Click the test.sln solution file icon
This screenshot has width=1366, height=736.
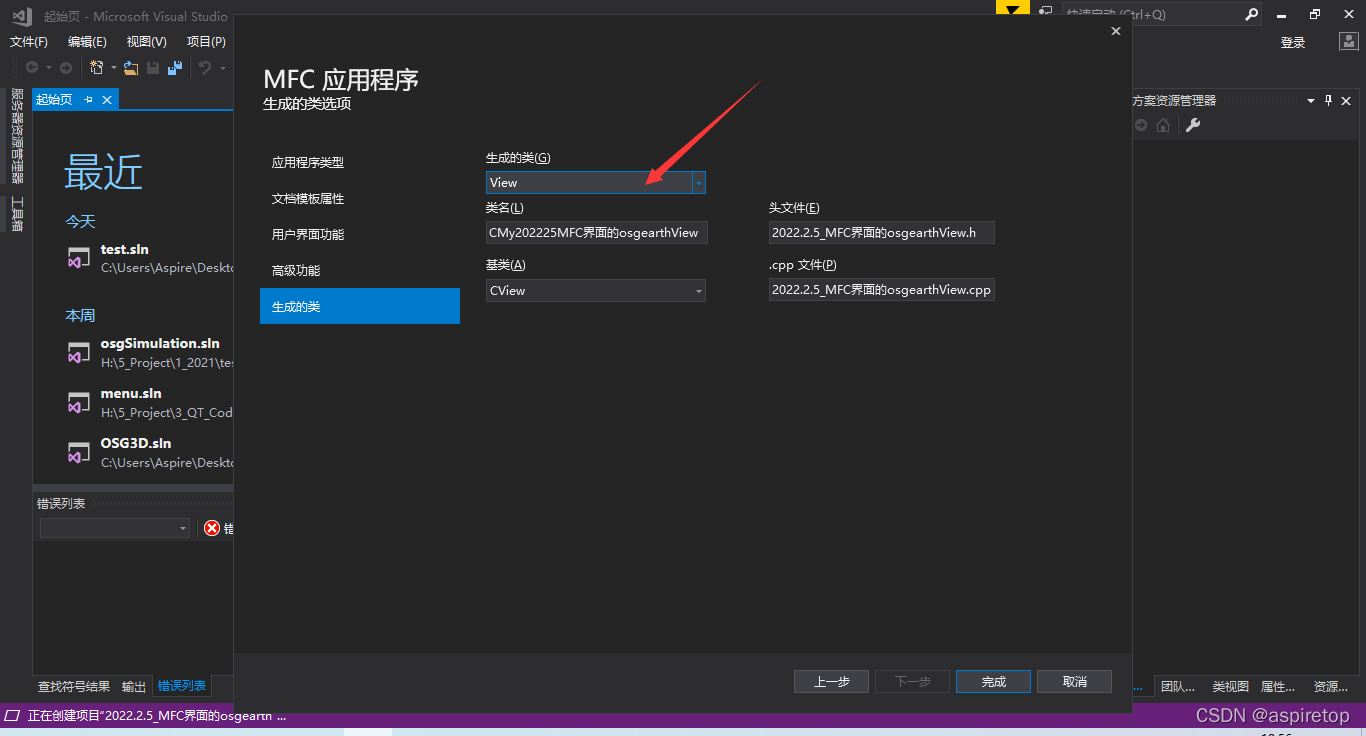click(x=79, y=258)
